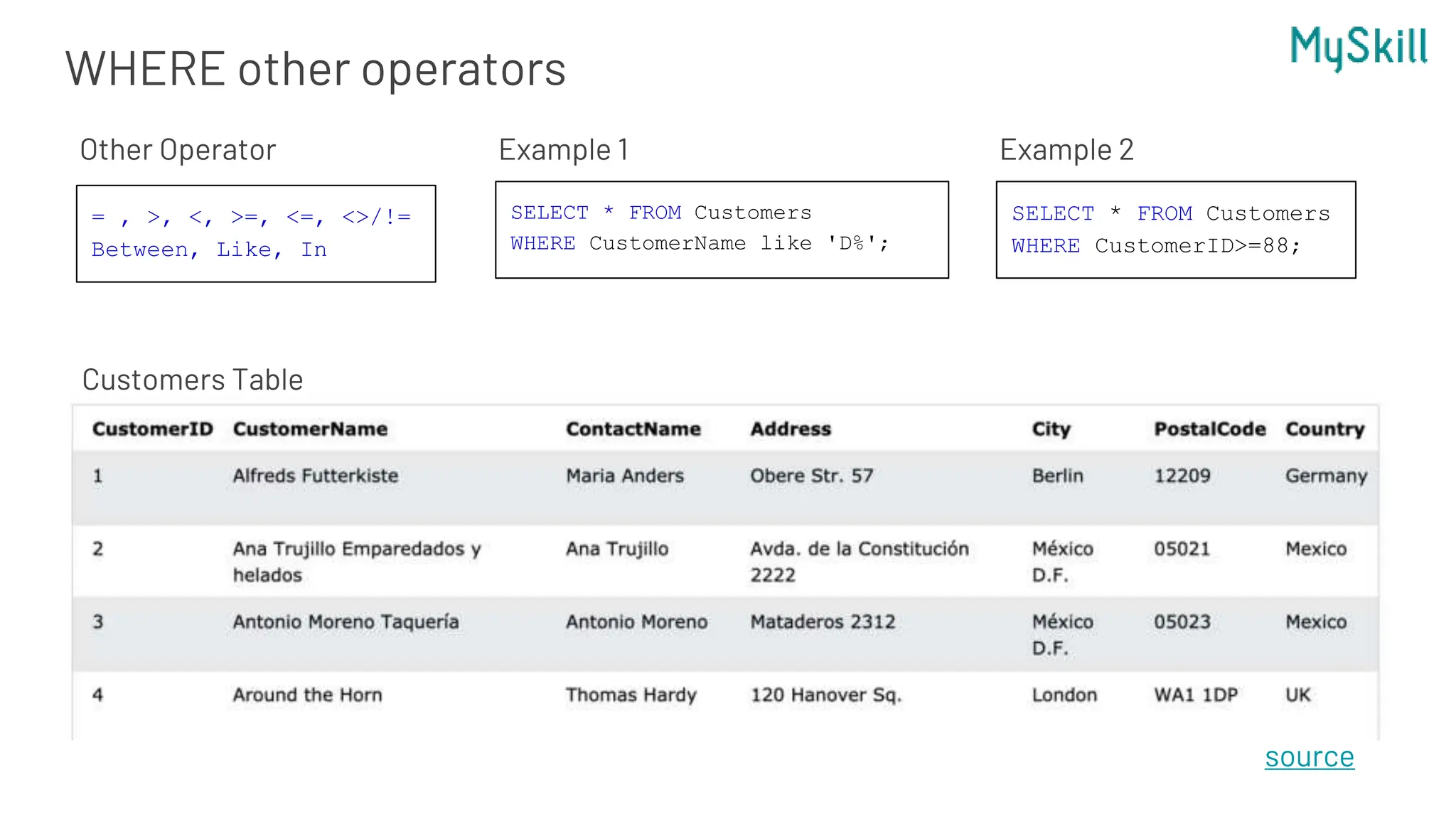The width and height of the screenshot is (1456, 819).
Task: Click postal code '05023'
Action: pos(1182,622)
